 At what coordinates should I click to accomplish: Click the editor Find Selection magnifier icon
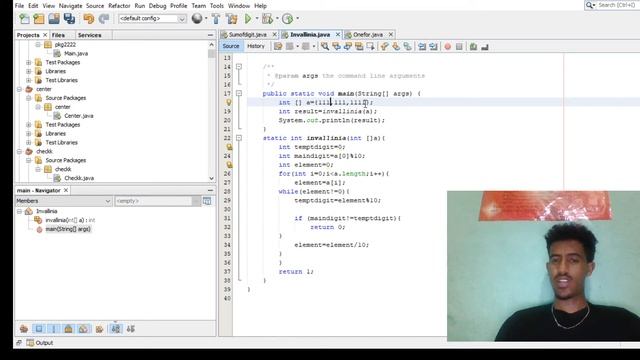pyautogui.click(x=324, y=47)
